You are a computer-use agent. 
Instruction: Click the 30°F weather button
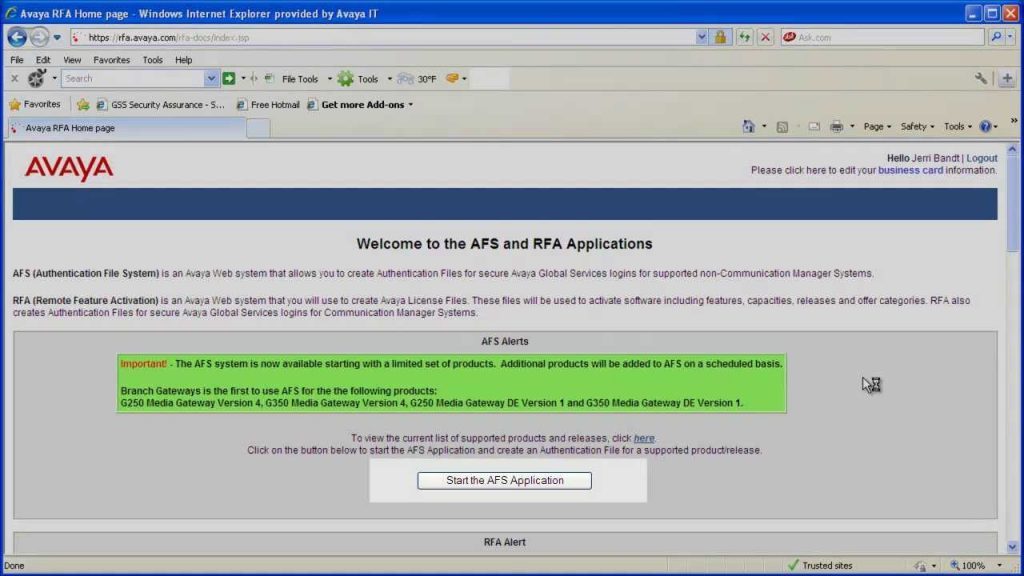click(x=417, y=78)
